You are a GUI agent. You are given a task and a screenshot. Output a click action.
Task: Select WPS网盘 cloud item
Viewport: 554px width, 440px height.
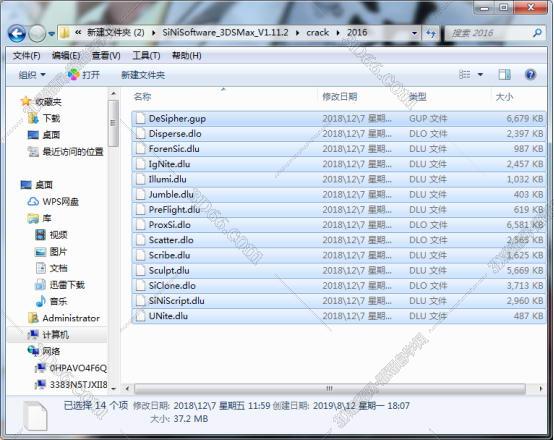tap(53, 201)
